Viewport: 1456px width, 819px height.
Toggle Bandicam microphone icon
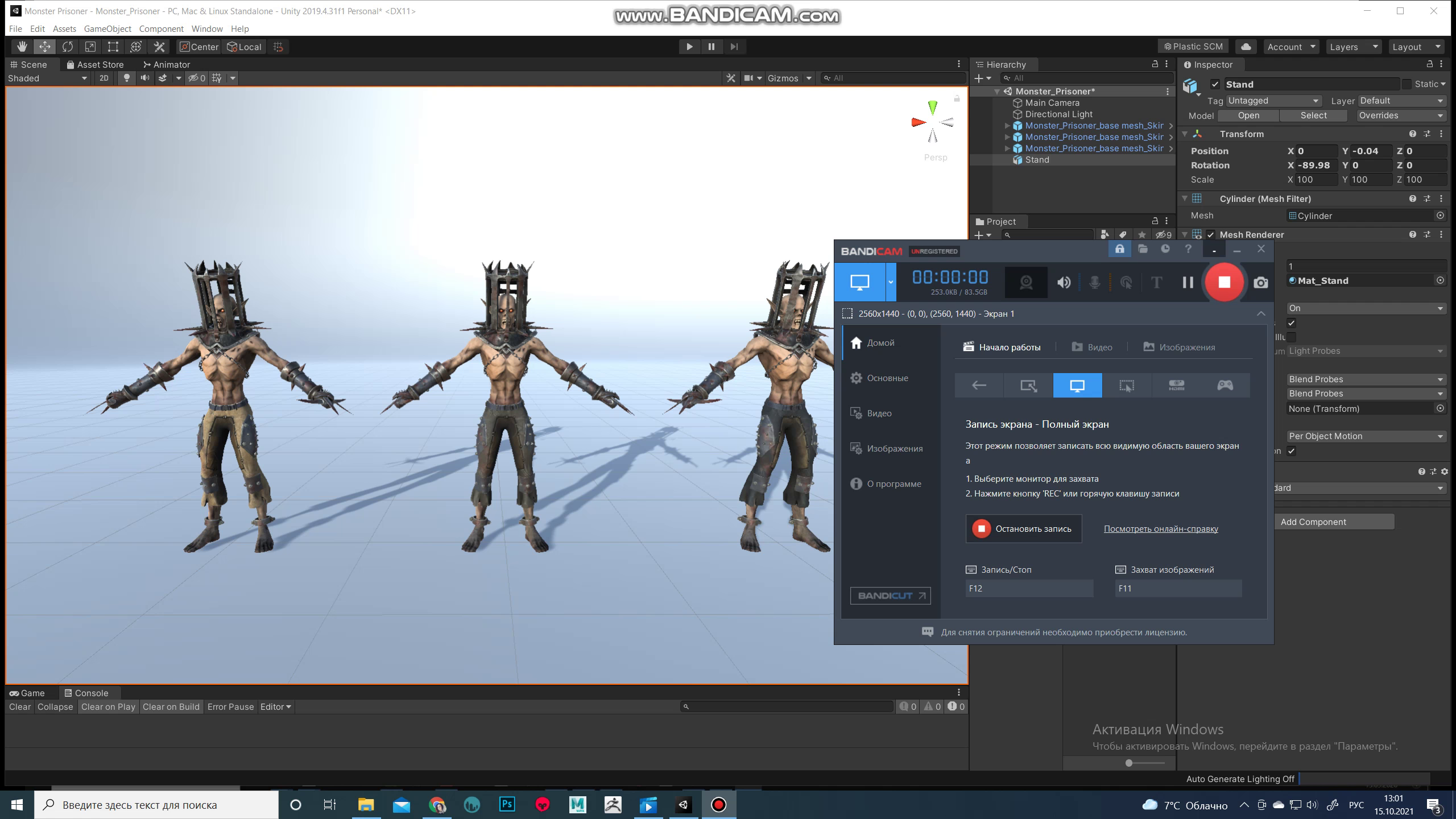[x=1094, y=283]
